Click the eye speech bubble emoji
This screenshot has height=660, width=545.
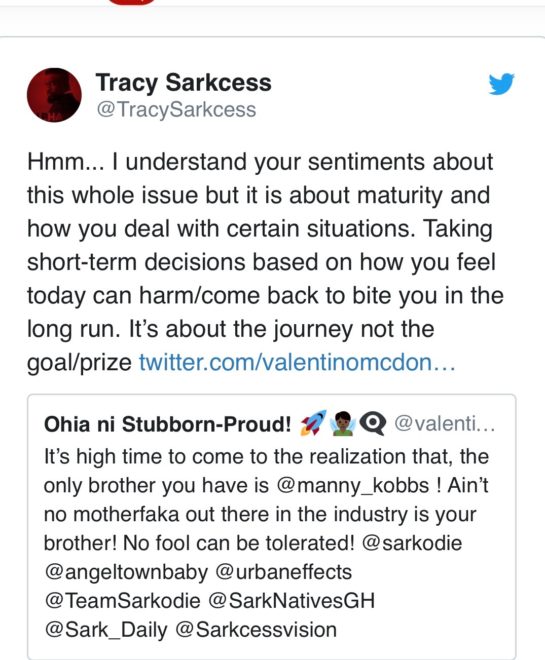tap(373, 424)
